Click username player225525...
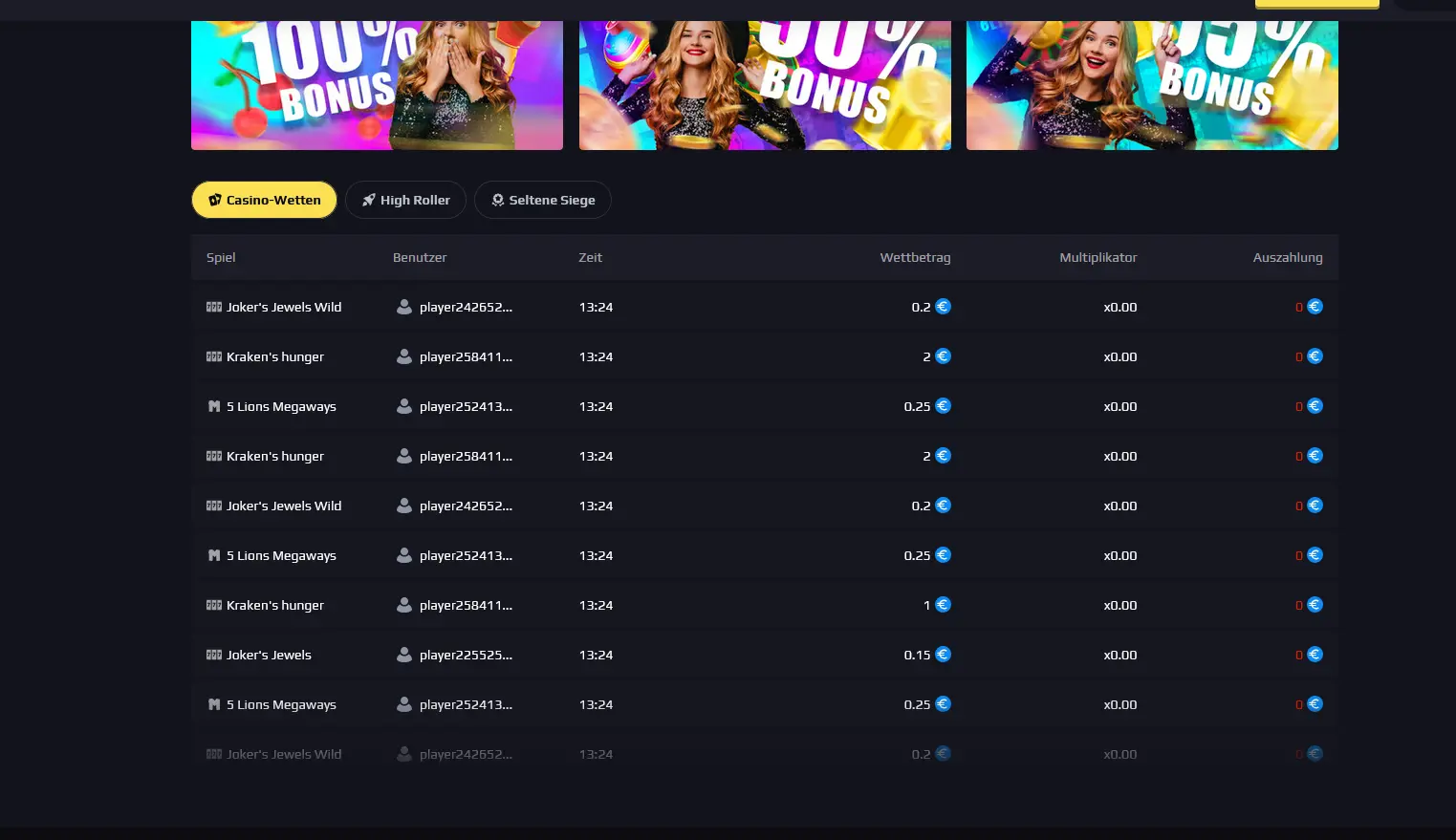Image resolution: width=1456 pixels, height=840 pixels. [x=466, y=655]
